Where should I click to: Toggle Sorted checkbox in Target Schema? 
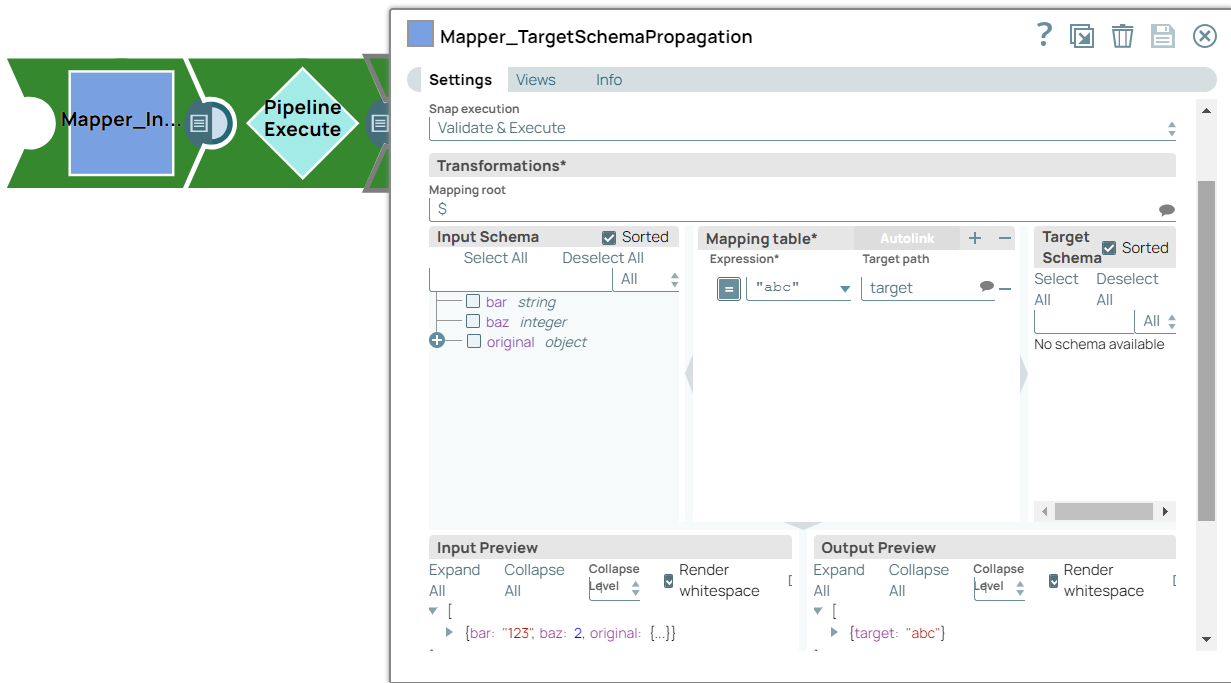[1108, 248]
